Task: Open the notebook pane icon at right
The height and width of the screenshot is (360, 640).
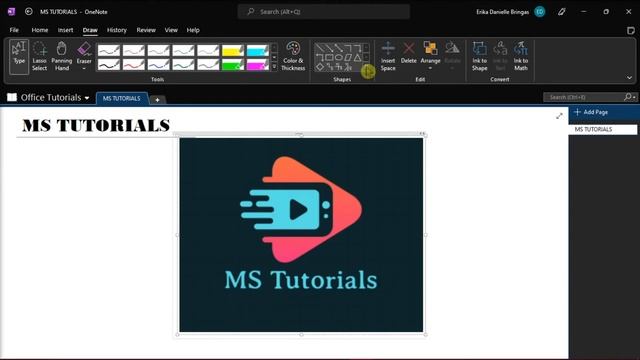Action: click(631, 30)
